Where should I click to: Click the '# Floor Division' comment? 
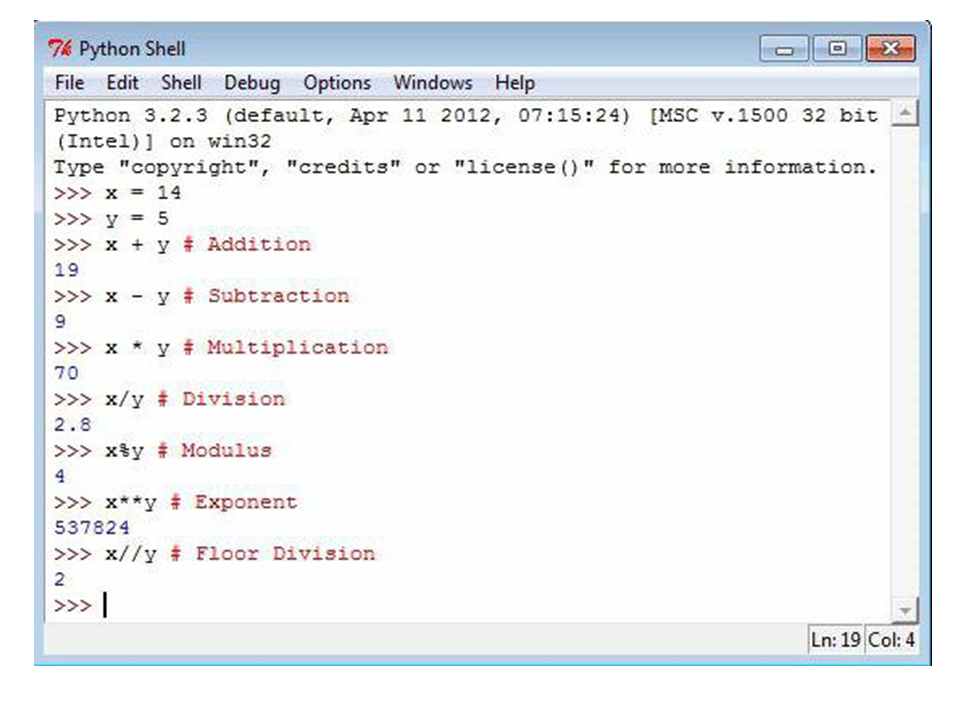[272, 553]
